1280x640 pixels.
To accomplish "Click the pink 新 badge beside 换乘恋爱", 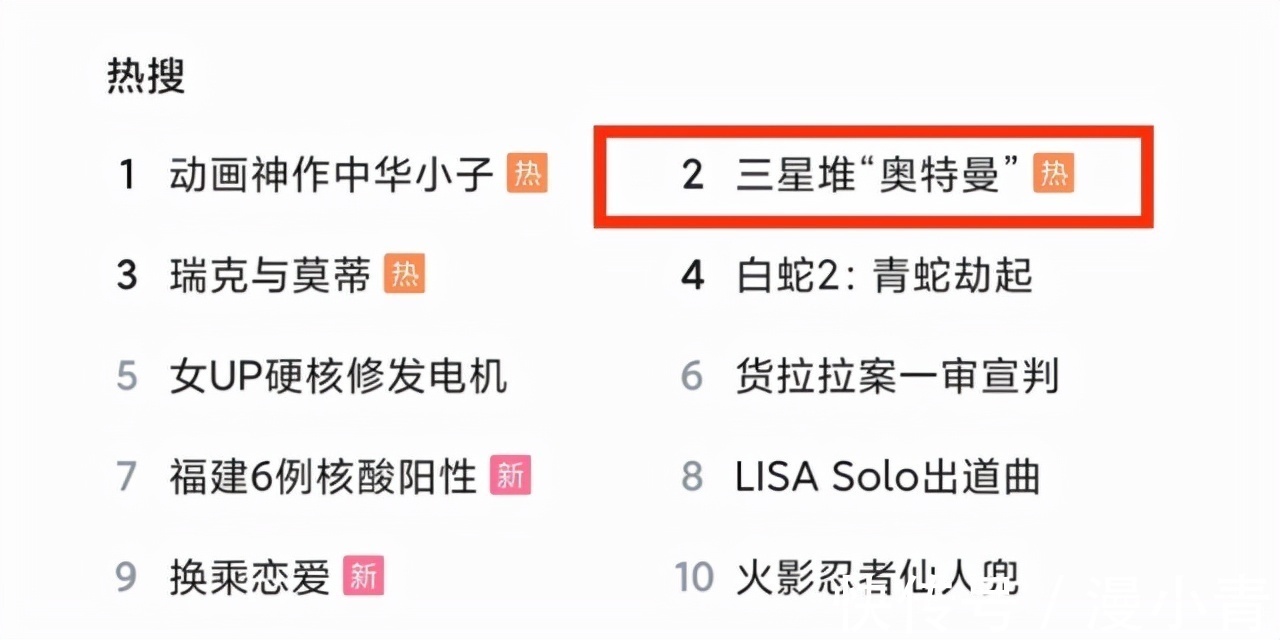I will pyautogui.click(x=364, y=575).
